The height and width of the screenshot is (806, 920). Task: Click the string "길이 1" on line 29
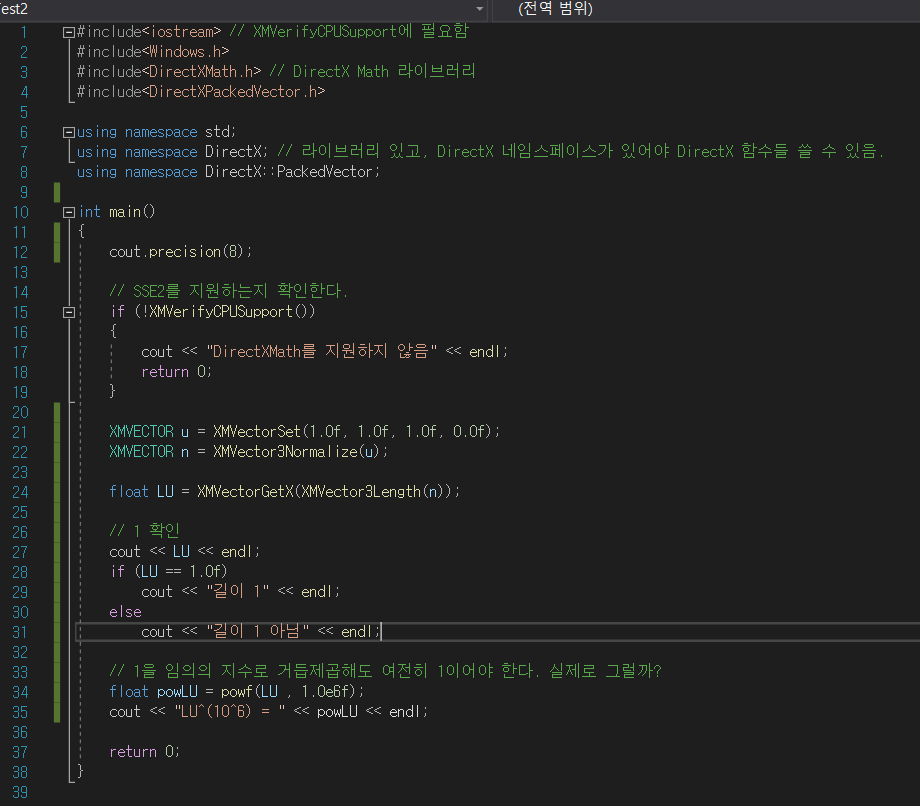pos(238,591)
